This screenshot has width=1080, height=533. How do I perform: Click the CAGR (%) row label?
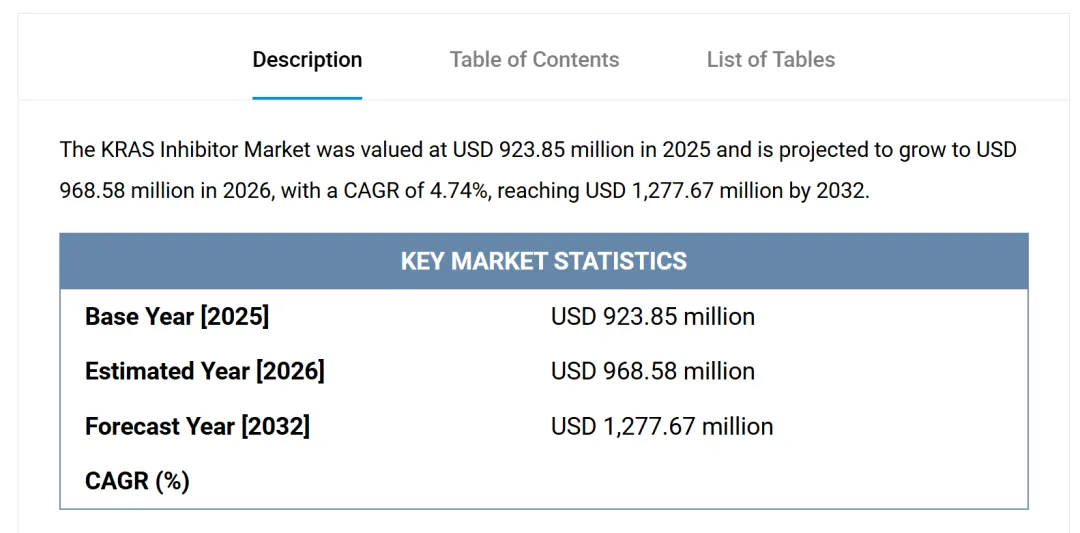click(137, 482)
